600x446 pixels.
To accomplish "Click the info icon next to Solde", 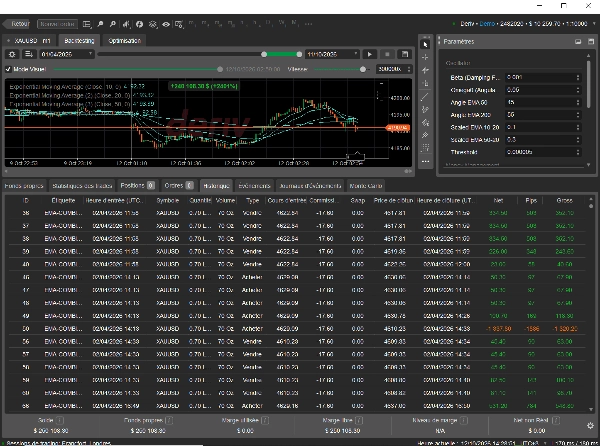I will pyautogui.click(x=60, y=420).
